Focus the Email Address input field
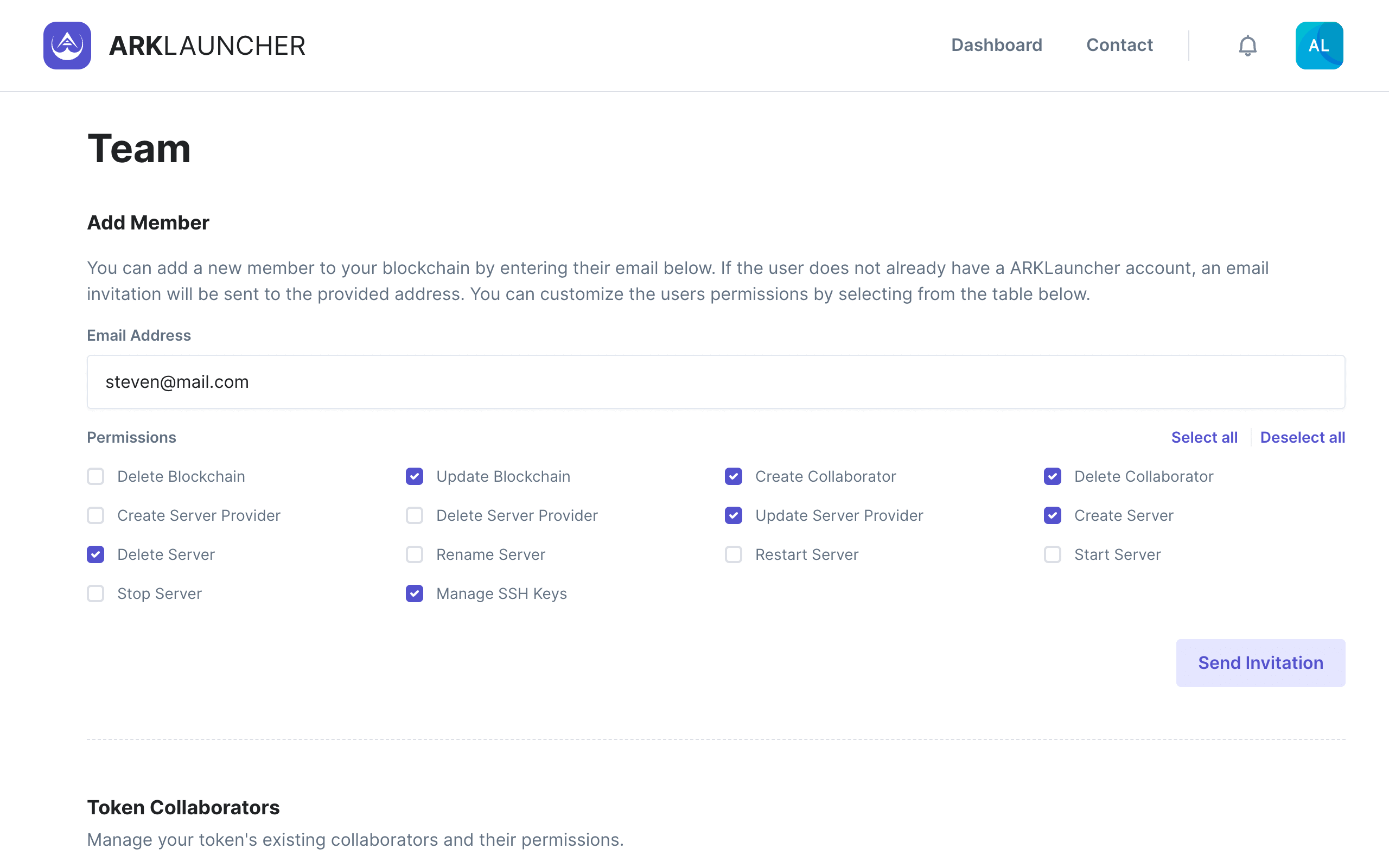1389x868 pixels. (715, 382)
